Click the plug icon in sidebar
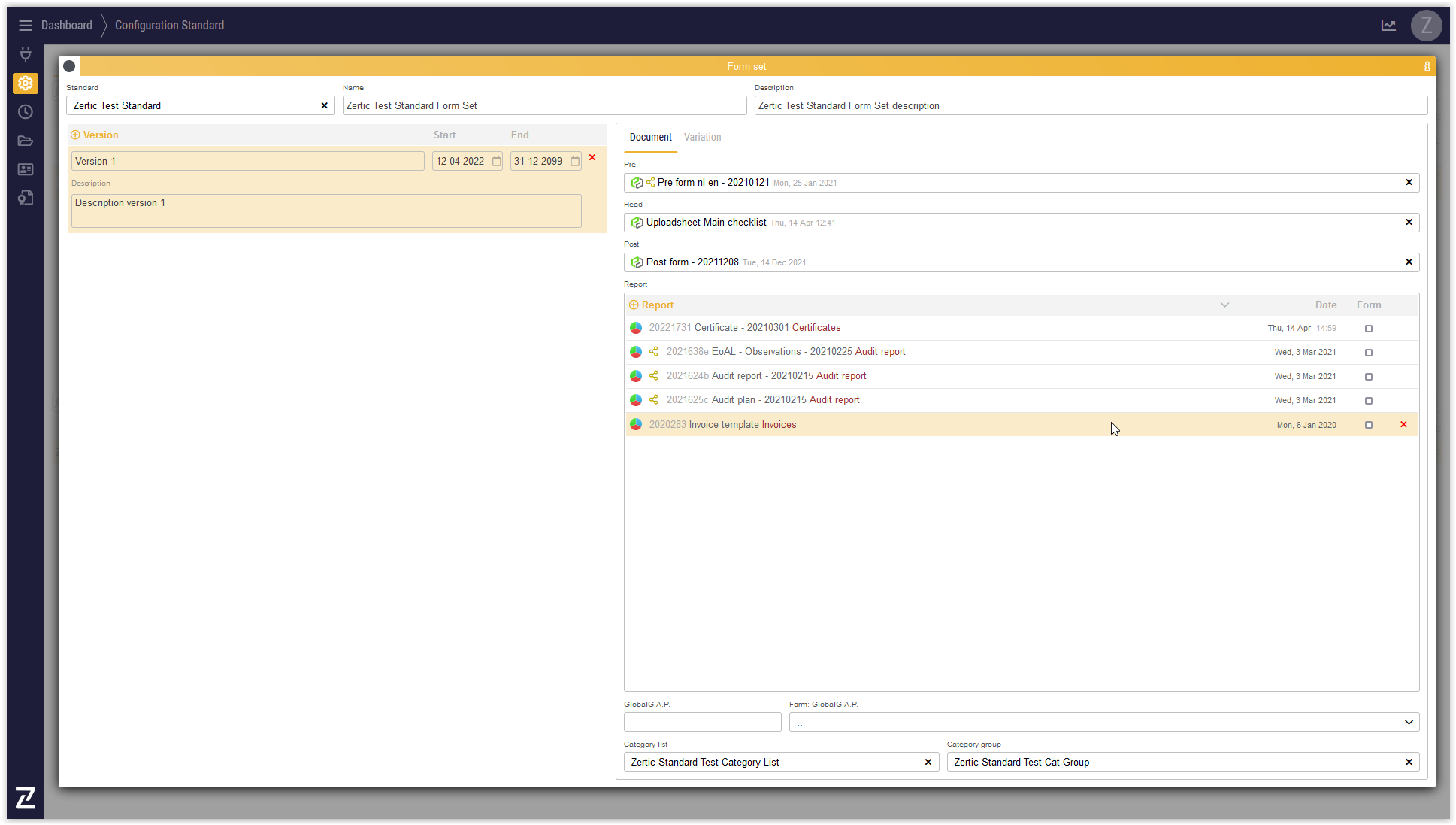Image resolution: width=1456 pixels, height=825 pixels. [x=25, y=54]
